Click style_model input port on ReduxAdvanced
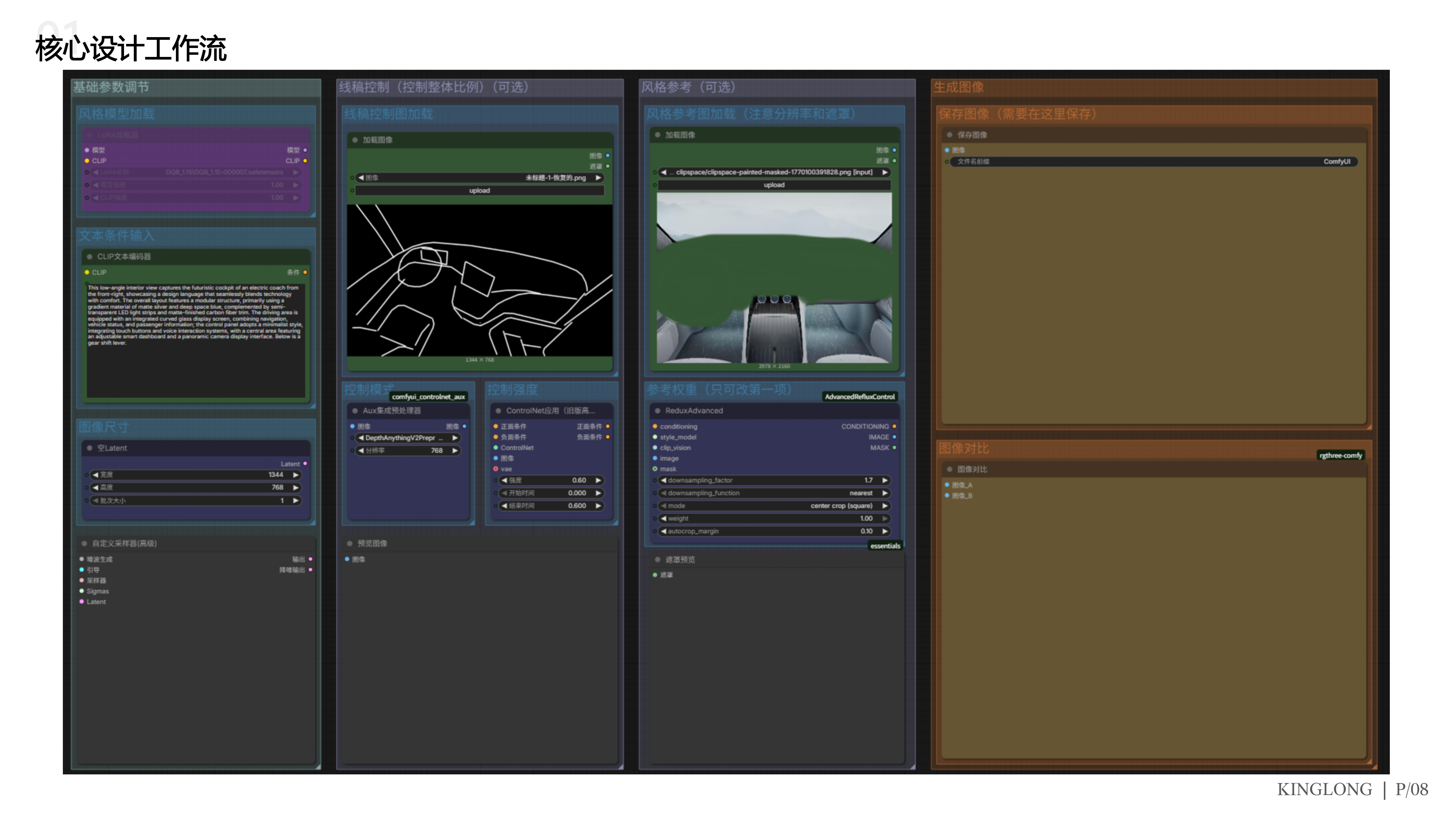The image size is (1456, 819). coord(655,437)
